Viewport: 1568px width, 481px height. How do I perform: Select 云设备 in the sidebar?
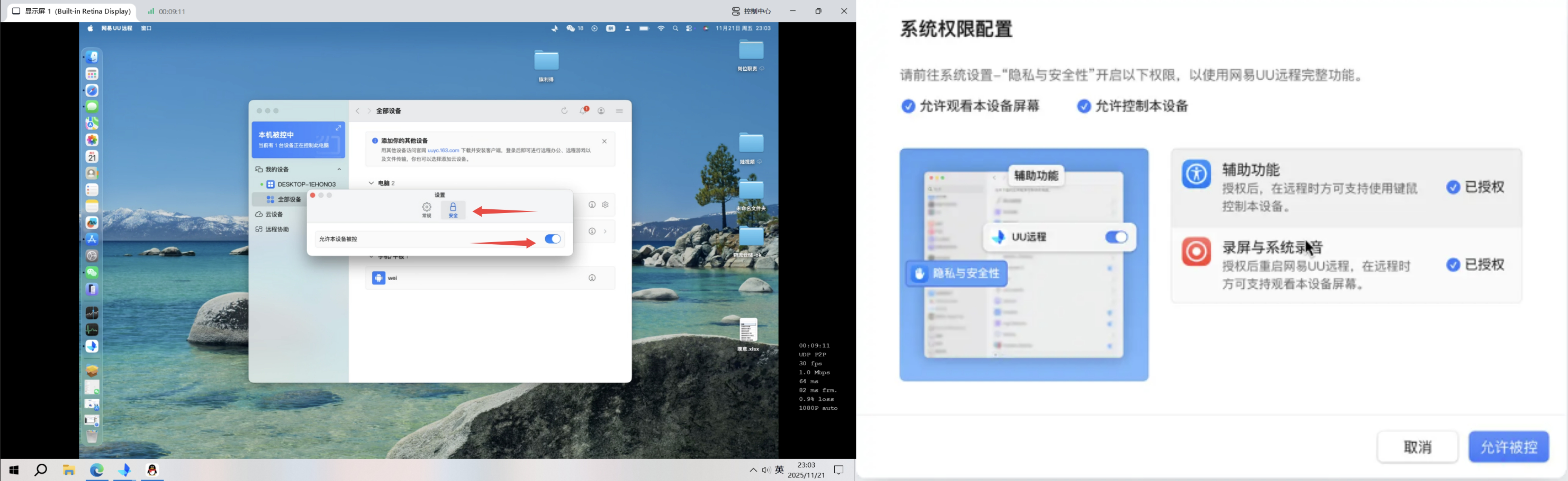pos(274,215)
